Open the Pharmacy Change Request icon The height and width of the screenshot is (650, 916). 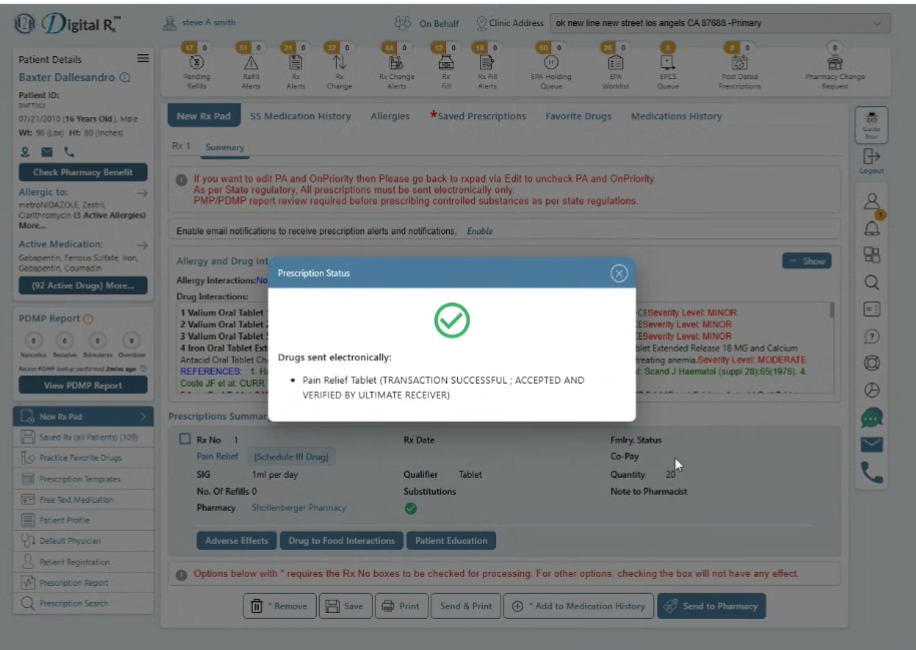pos(835,62)
